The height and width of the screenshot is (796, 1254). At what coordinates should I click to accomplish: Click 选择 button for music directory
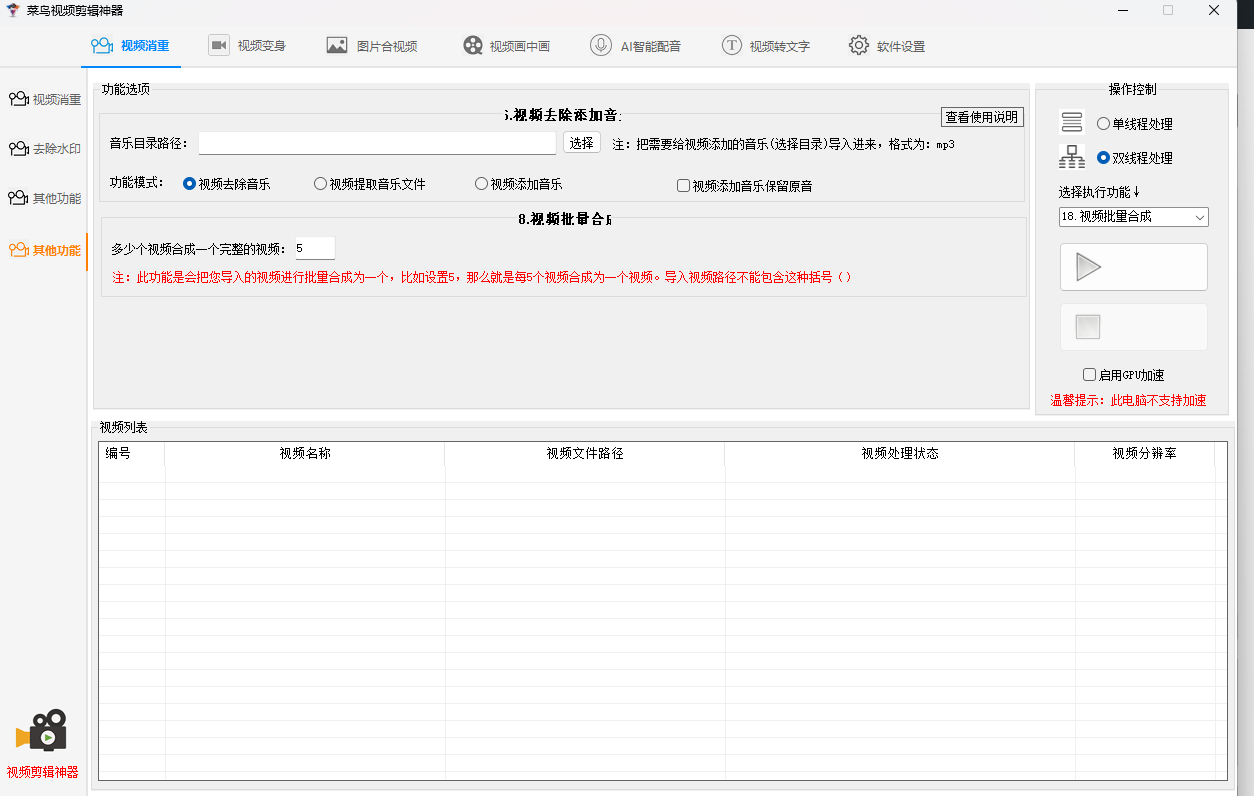(581, 143)
